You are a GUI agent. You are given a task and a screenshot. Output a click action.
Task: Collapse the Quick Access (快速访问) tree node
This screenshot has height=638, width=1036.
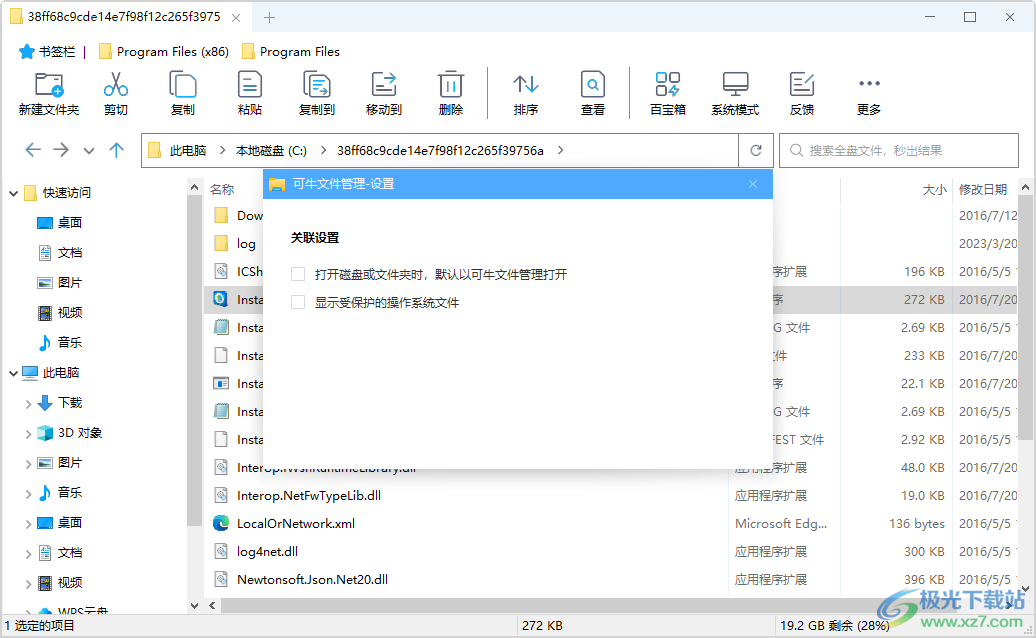point(13,193)
